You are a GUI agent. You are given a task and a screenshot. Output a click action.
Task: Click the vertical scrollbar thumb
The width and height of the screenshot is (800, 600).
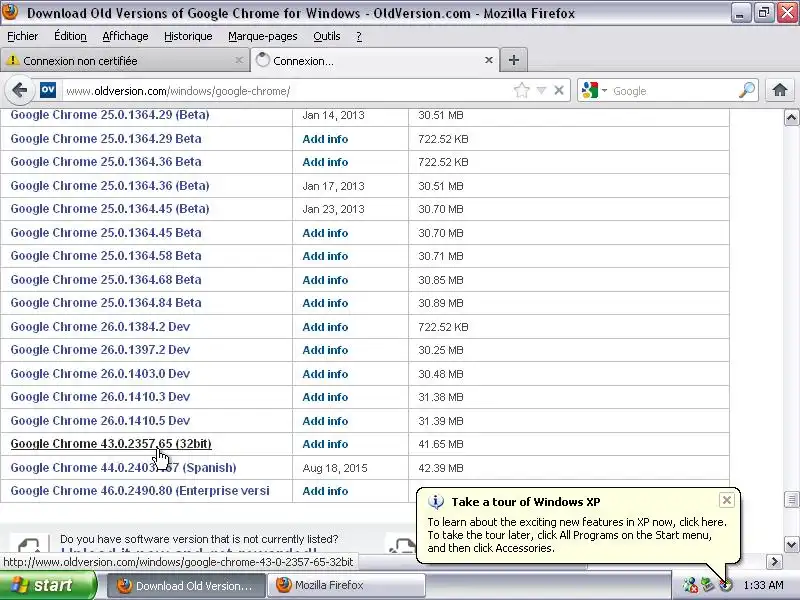791,499
